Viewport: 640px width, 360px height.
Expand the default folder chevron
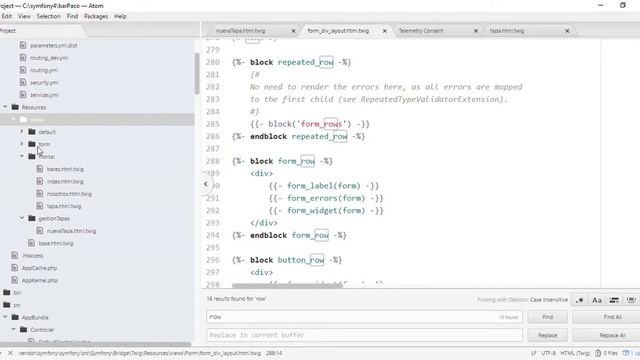tap(22, 131)
